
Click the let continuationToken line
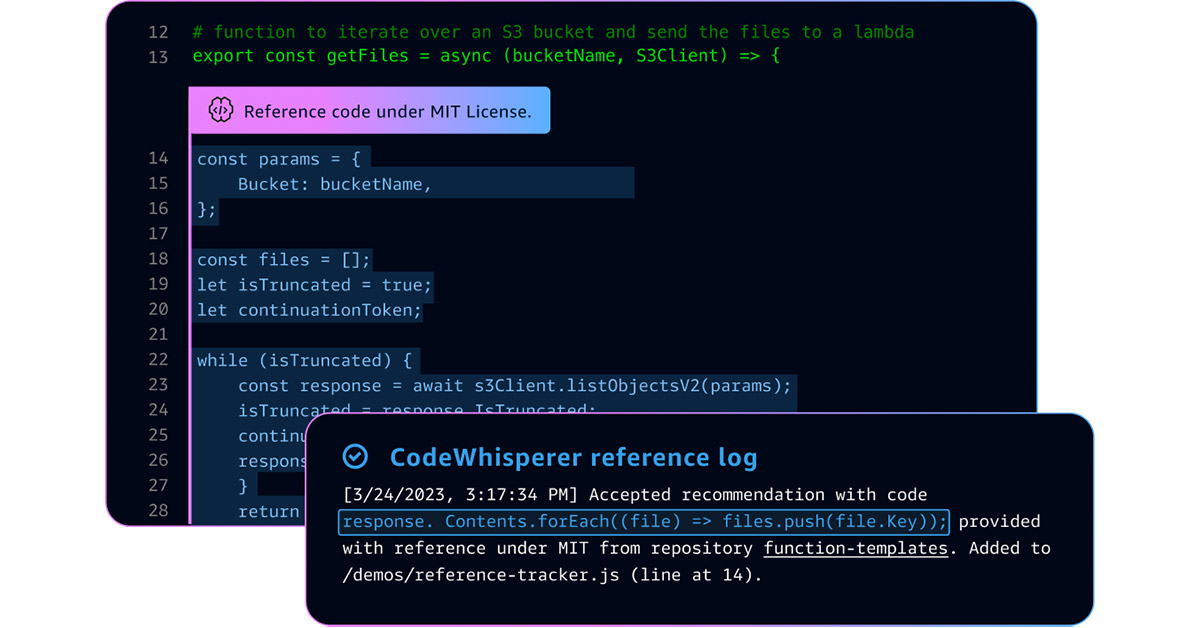[309, 310]
